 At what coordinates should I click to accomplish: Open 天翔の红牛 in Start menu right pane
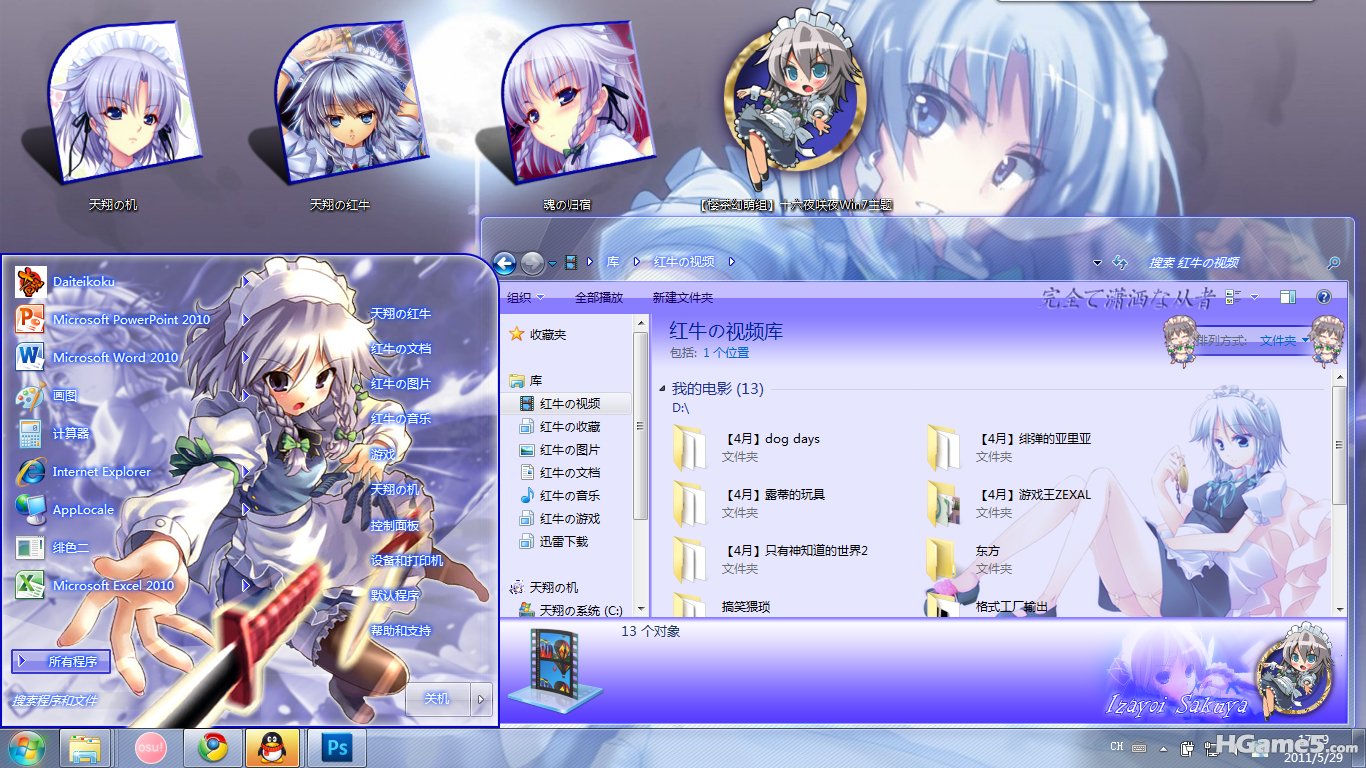coord(400,314)
